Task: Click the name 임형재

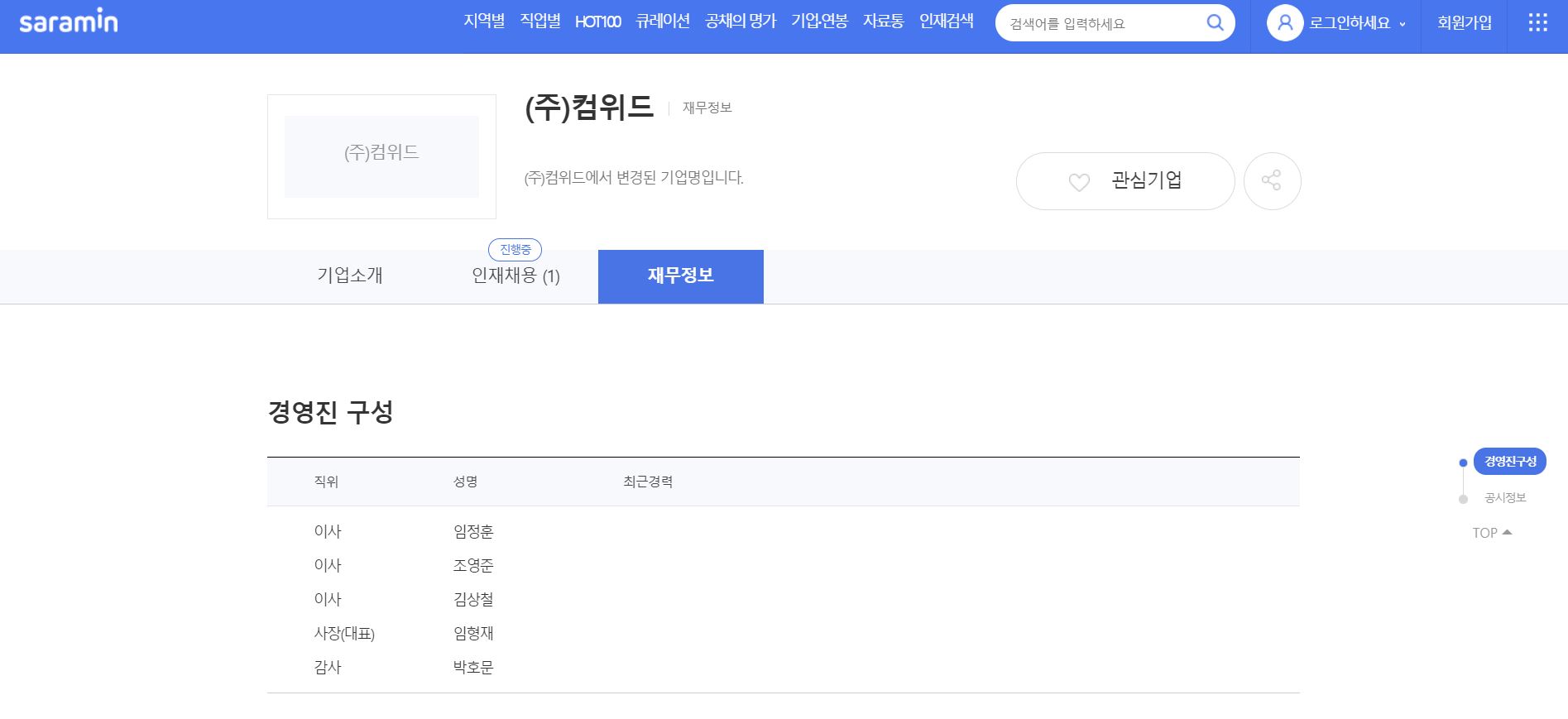Action: pos(473,633)
